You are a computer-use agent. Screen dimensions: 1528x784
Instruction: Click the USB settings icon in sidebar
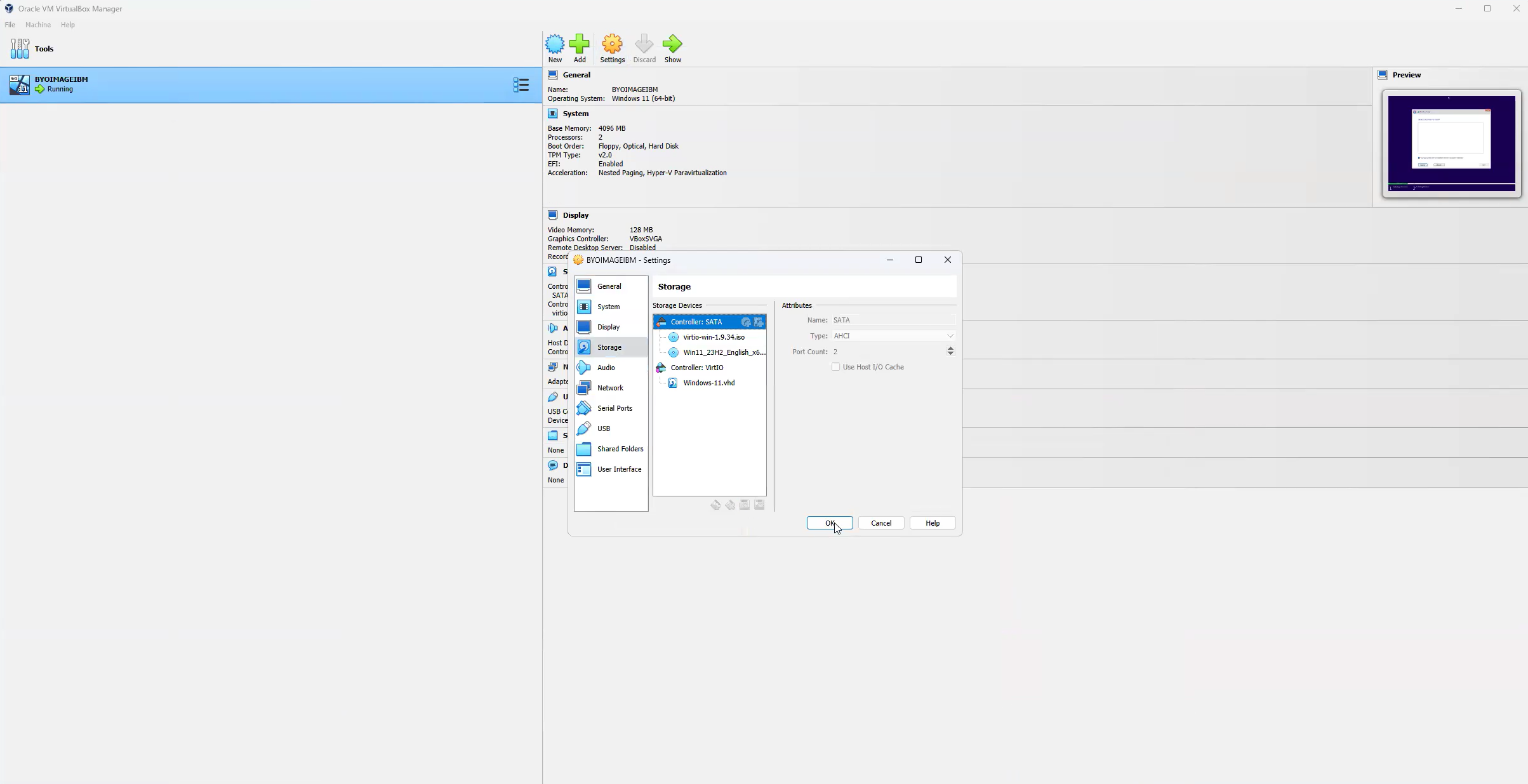click(x=584, y=428)
